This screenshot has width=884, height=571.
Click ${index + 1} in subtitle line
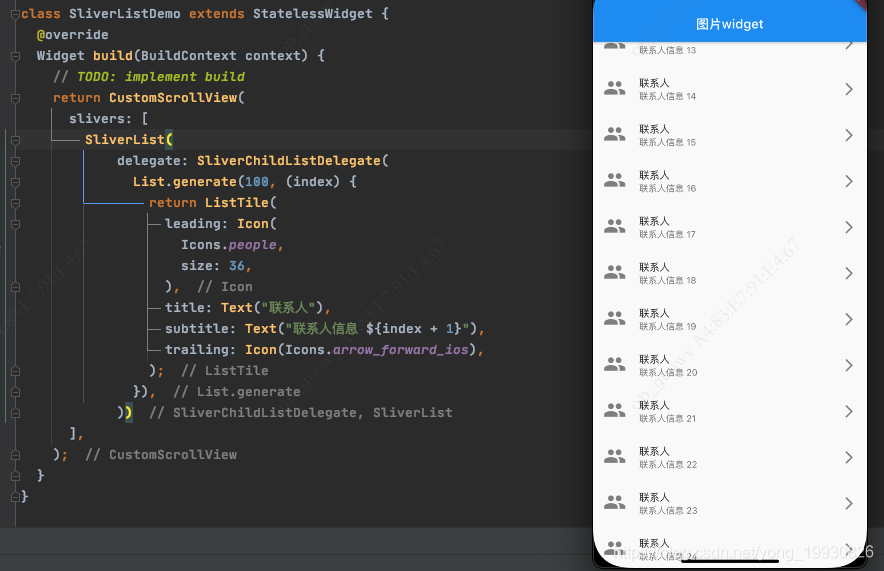413,329
